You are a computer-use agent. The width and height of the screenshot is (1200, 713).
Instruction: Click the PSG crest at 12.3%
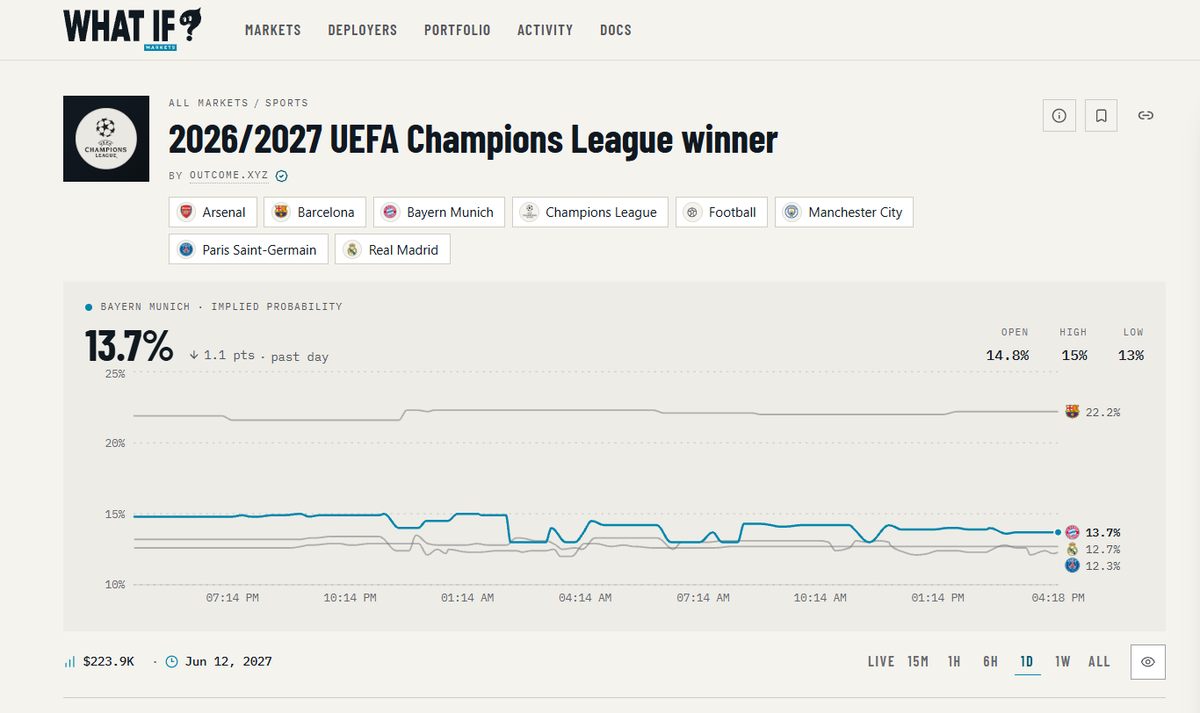(1072, 566)
